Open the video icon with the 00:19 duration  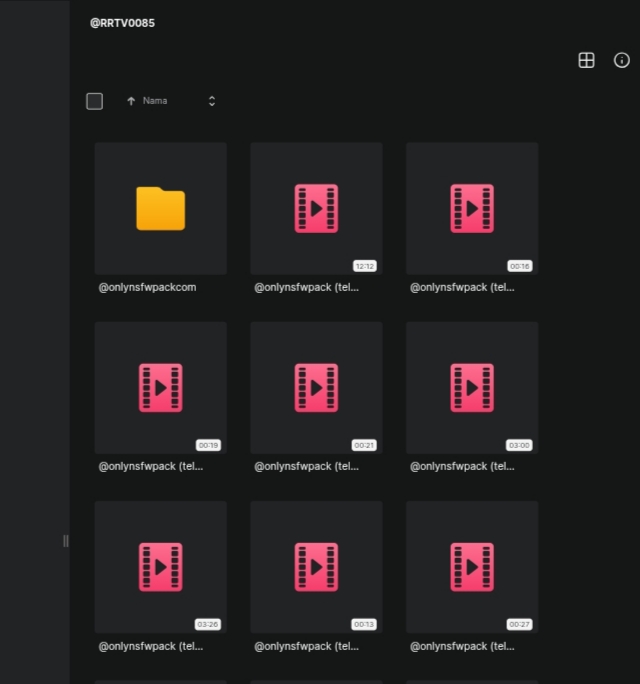(161, 388)
